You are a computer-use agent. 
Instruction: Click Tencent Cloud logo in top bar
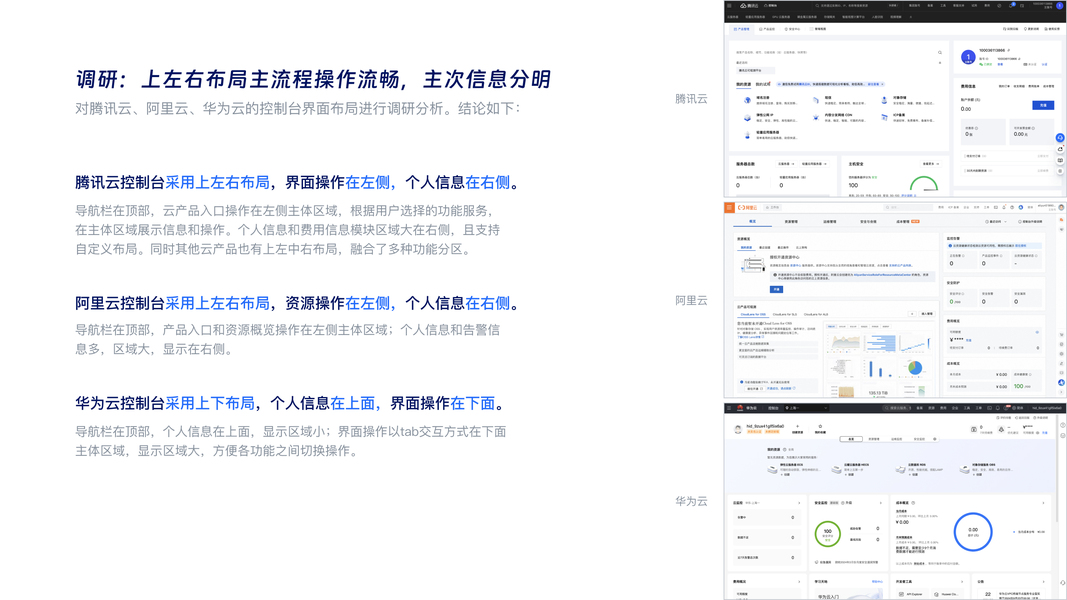coord(749,5)
